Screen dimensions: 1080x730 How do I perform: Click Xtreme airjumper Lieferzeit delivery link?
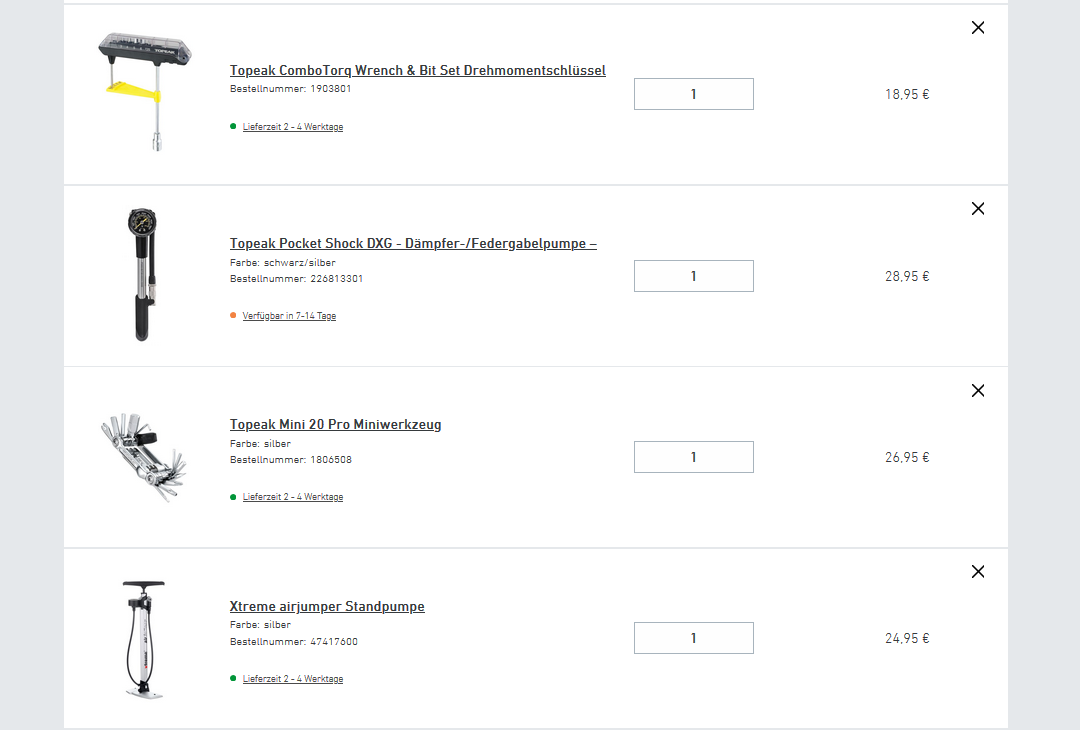[x=292, y=679]
